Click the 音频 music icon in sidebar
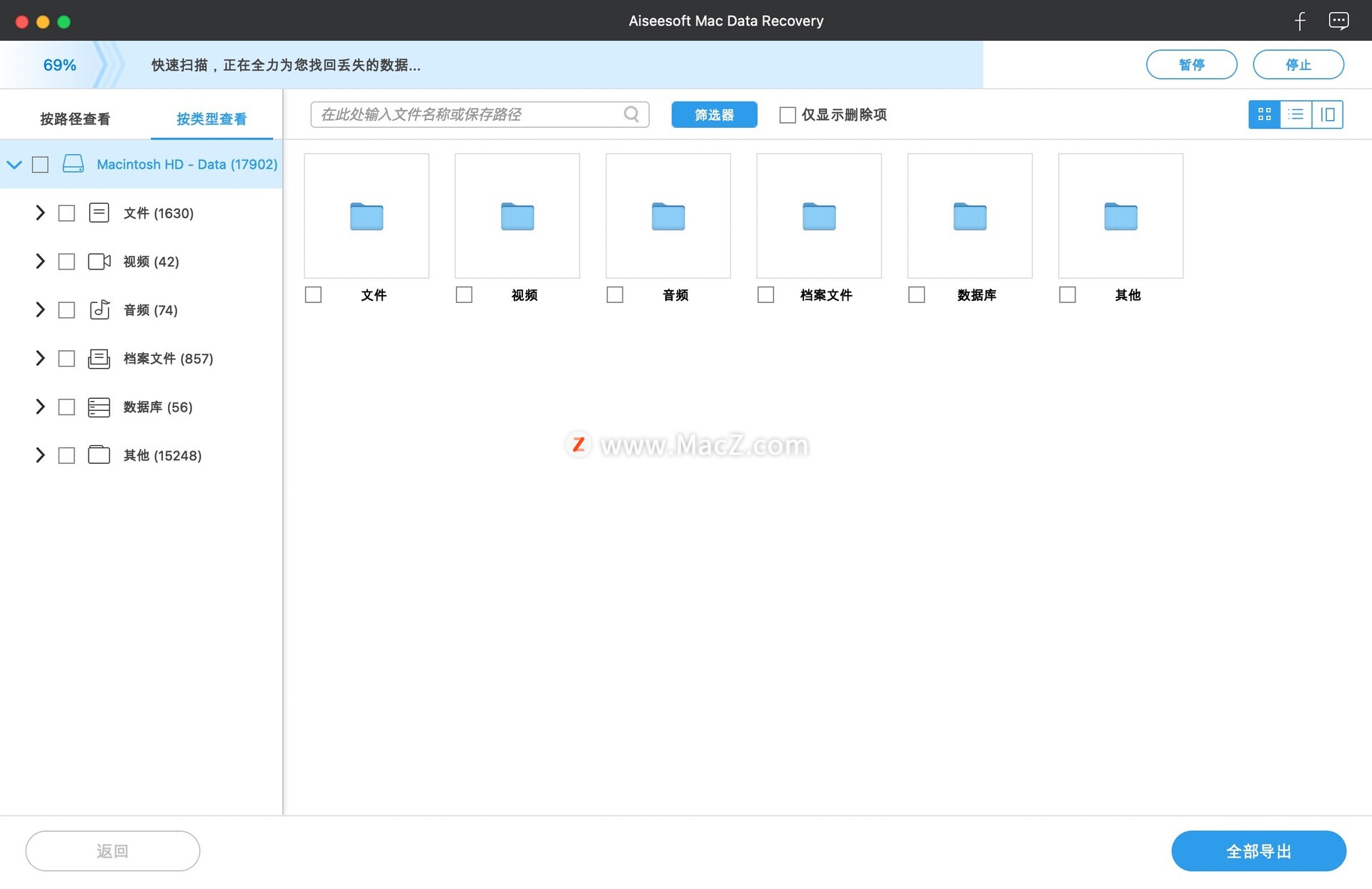 (99, 309)
